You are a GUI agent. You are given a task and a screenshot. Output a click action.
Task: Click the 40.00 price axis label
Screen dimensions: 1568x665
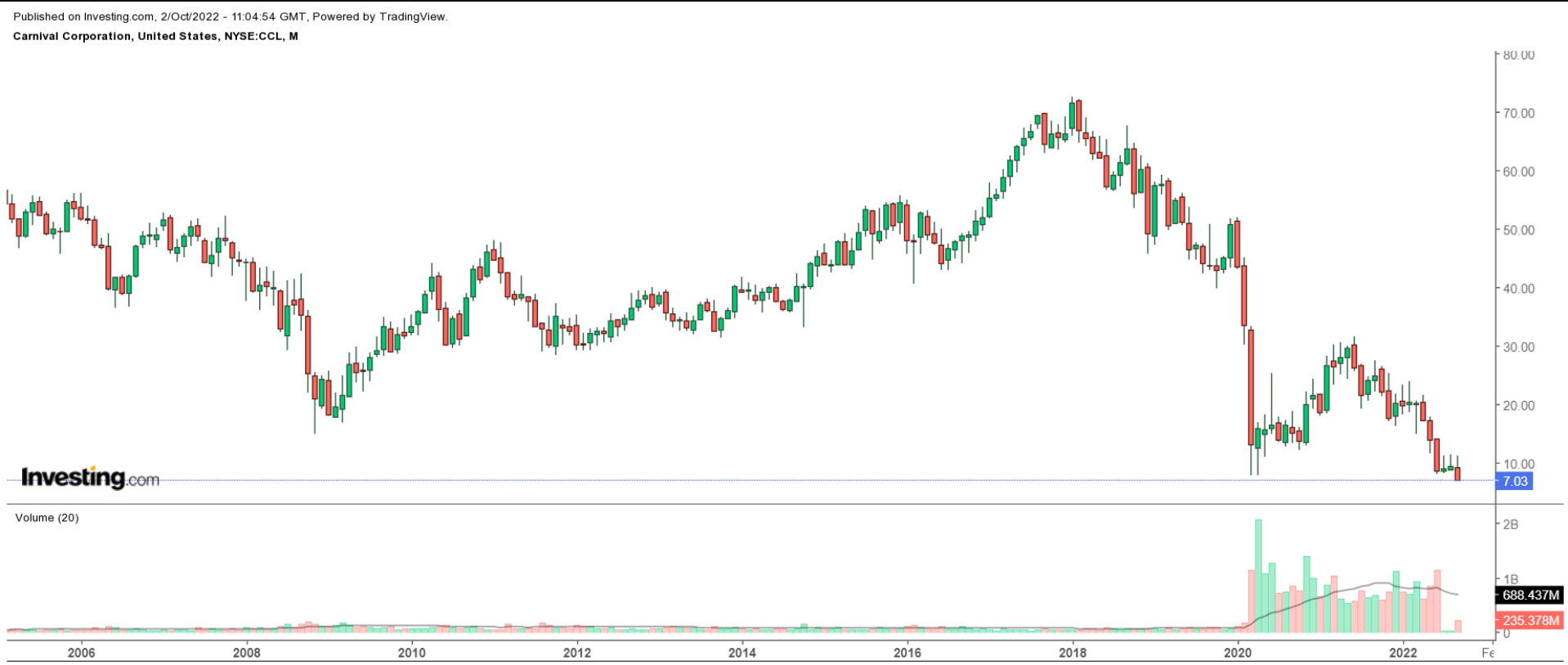[1519, 289]
